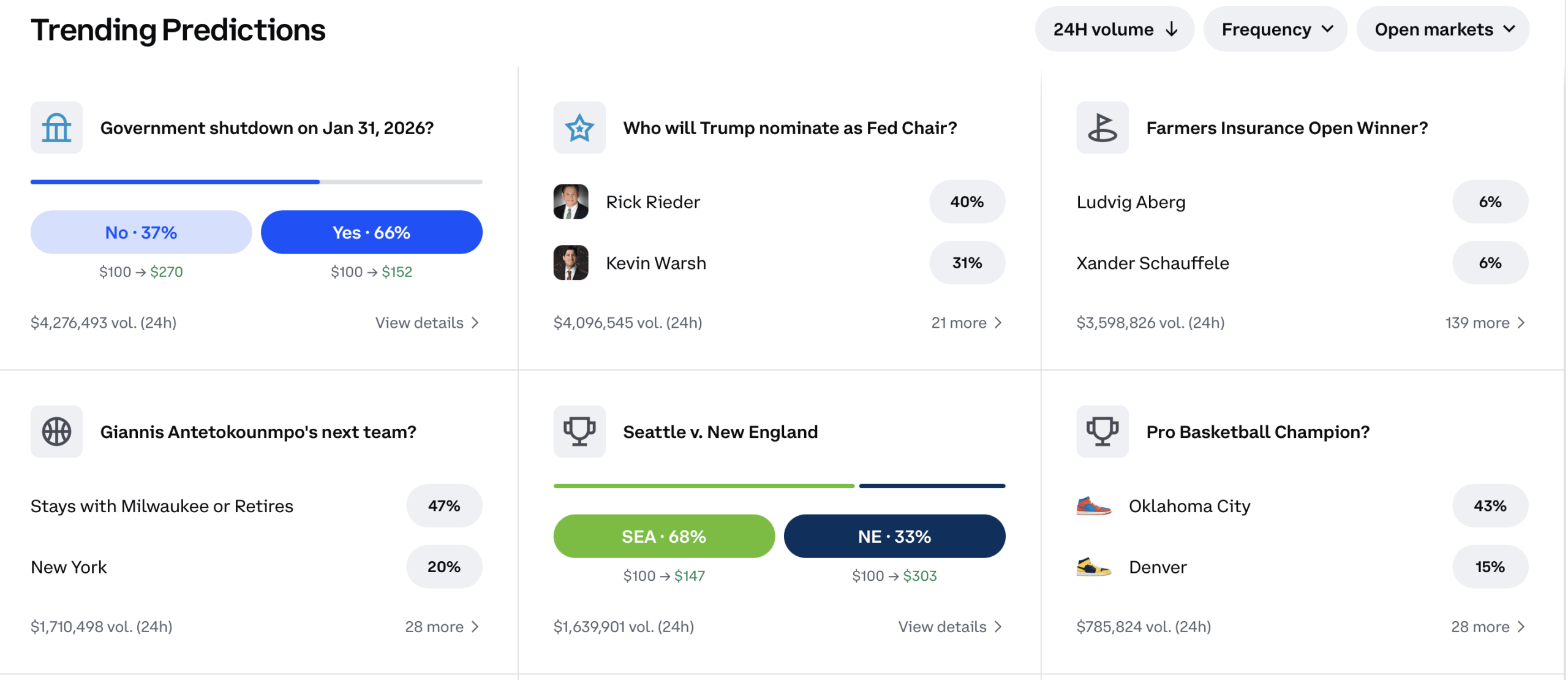The width and height of the screenshot is (1568, 680).
Task: Click the trophy icon for Pro Basketball Champion
Action: (x=1102, y=431)
